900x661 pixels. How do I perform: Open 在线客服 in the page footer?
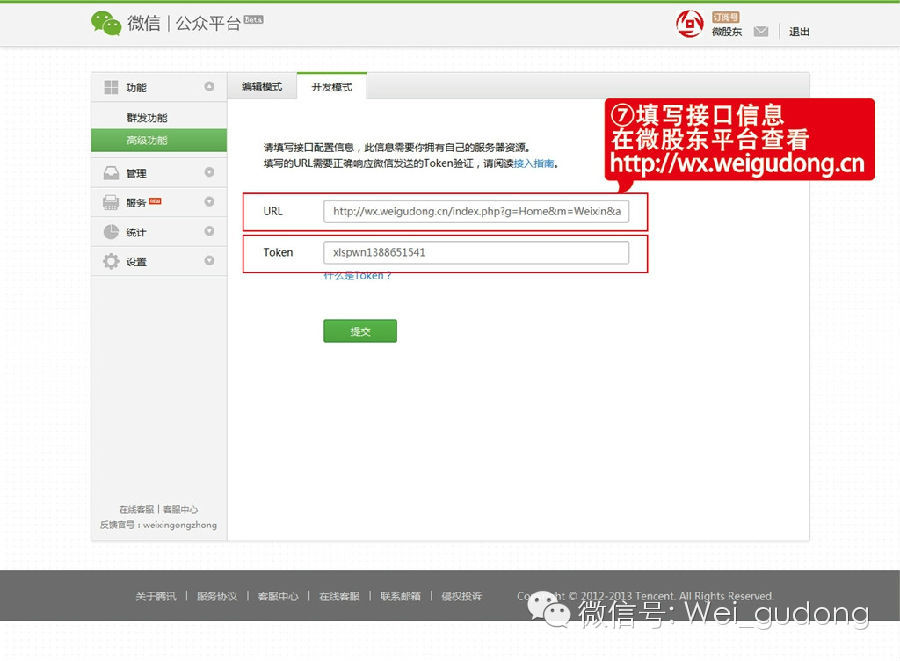click(339, 596)
